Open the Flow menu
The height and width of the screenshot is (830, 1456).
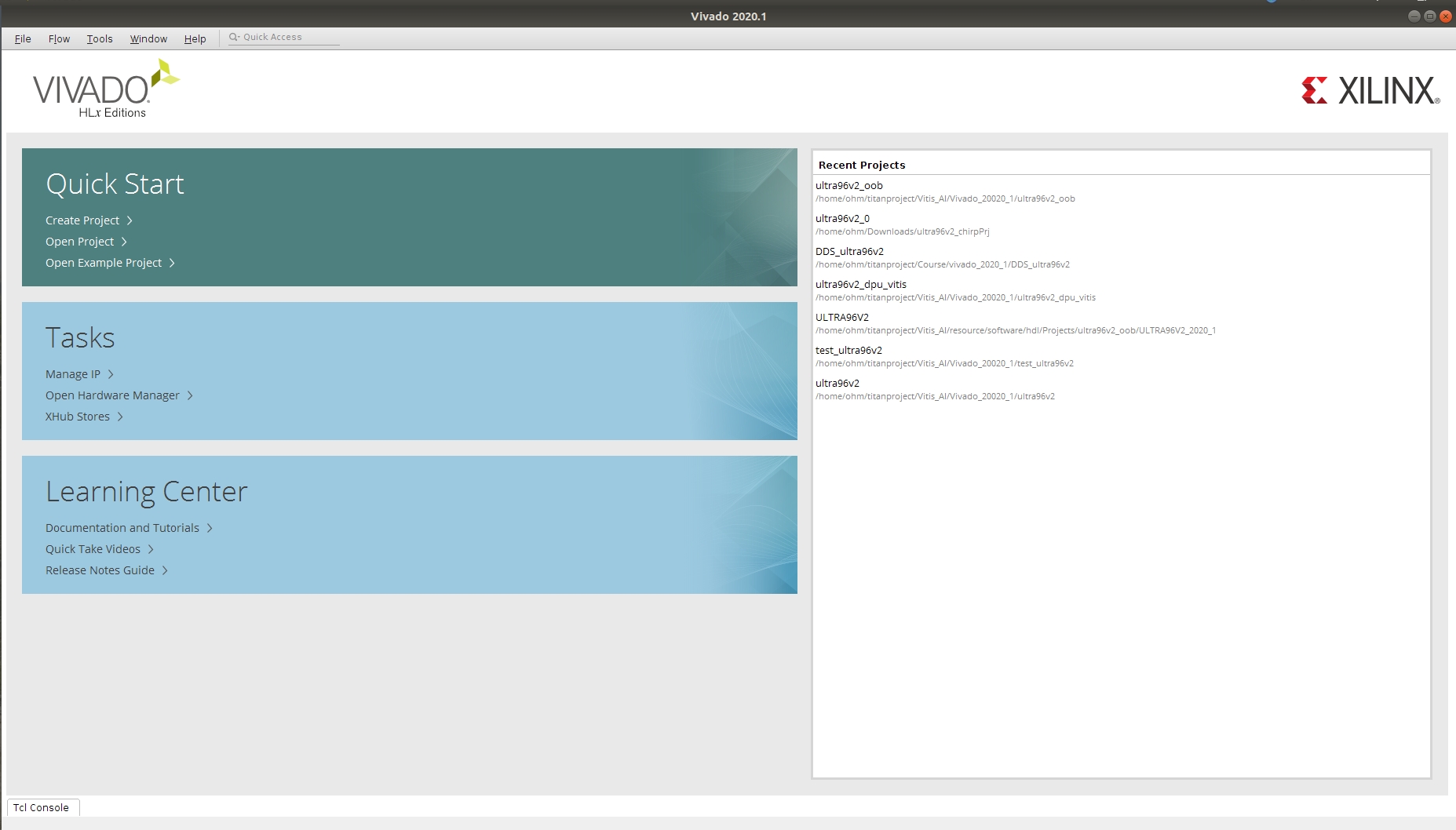(59, 38)
